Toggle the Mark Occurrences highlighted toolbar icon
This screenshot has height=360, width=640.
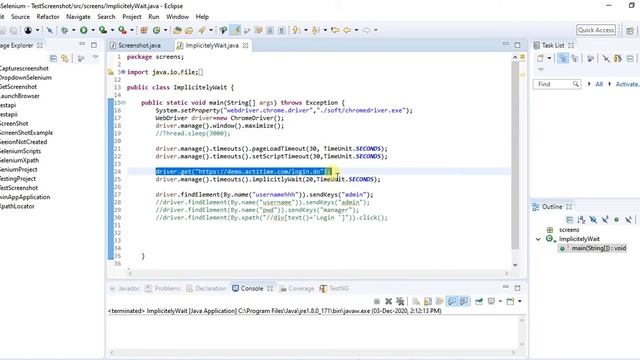235,30
